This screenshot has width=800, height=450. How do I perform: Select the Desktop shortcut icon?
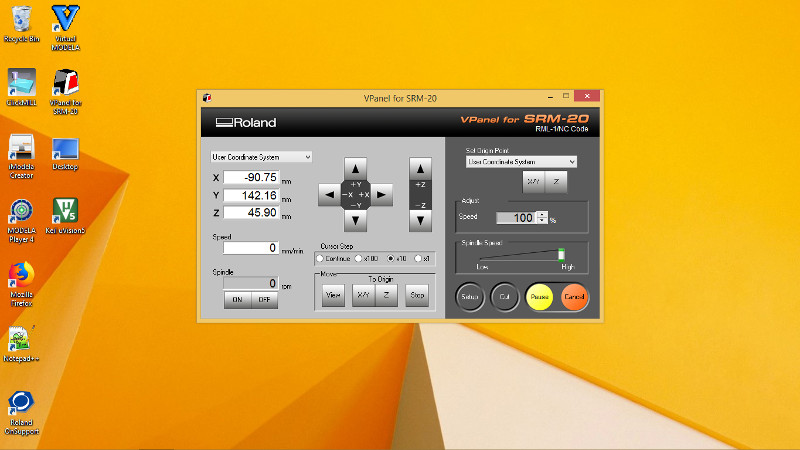tap(65, 154)
